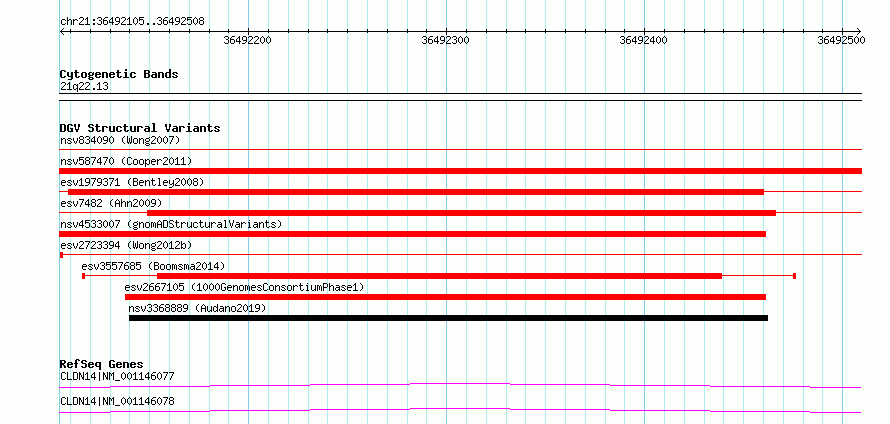This screenshot has height=424, width=890.
Task: Open the CLDN14|NM_001146077 gene label
Action: pyautogui.click(x=117, y=376)
